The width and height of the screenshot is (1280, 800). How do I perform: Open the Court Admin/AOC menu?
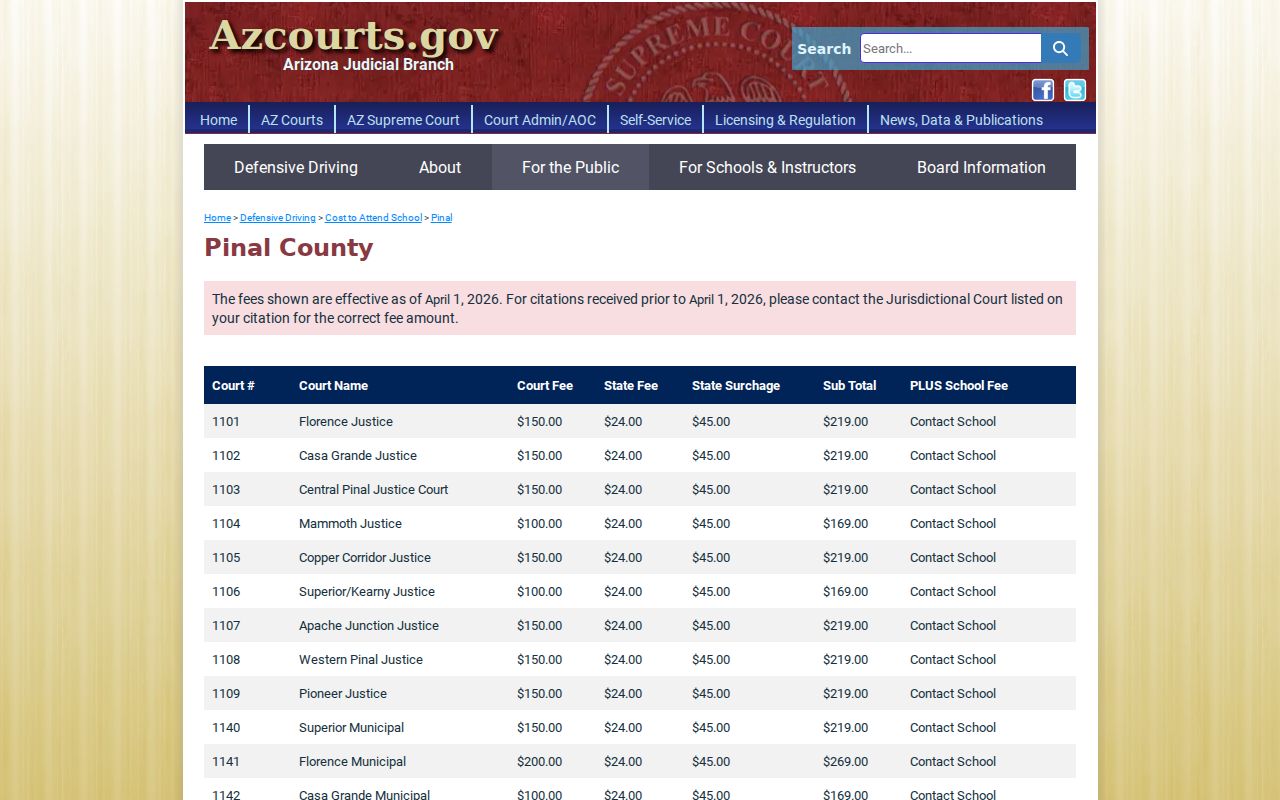540,120
